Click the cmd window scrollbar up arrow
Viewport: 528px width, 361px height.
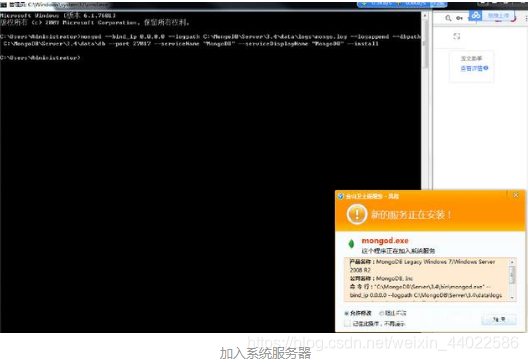click(425, 15)
